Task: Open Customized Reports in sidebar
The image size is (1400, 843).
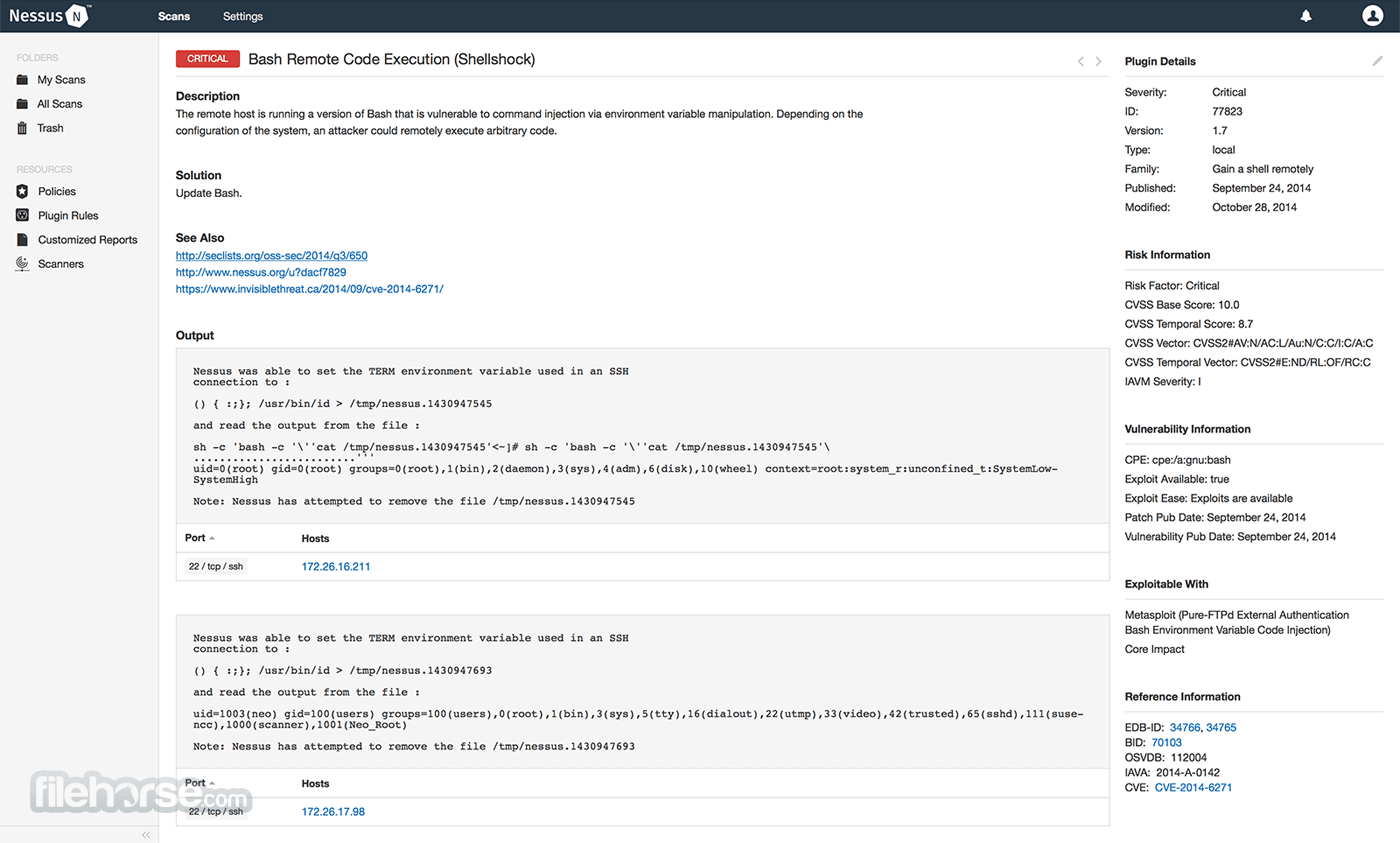Action: [88, 240]
